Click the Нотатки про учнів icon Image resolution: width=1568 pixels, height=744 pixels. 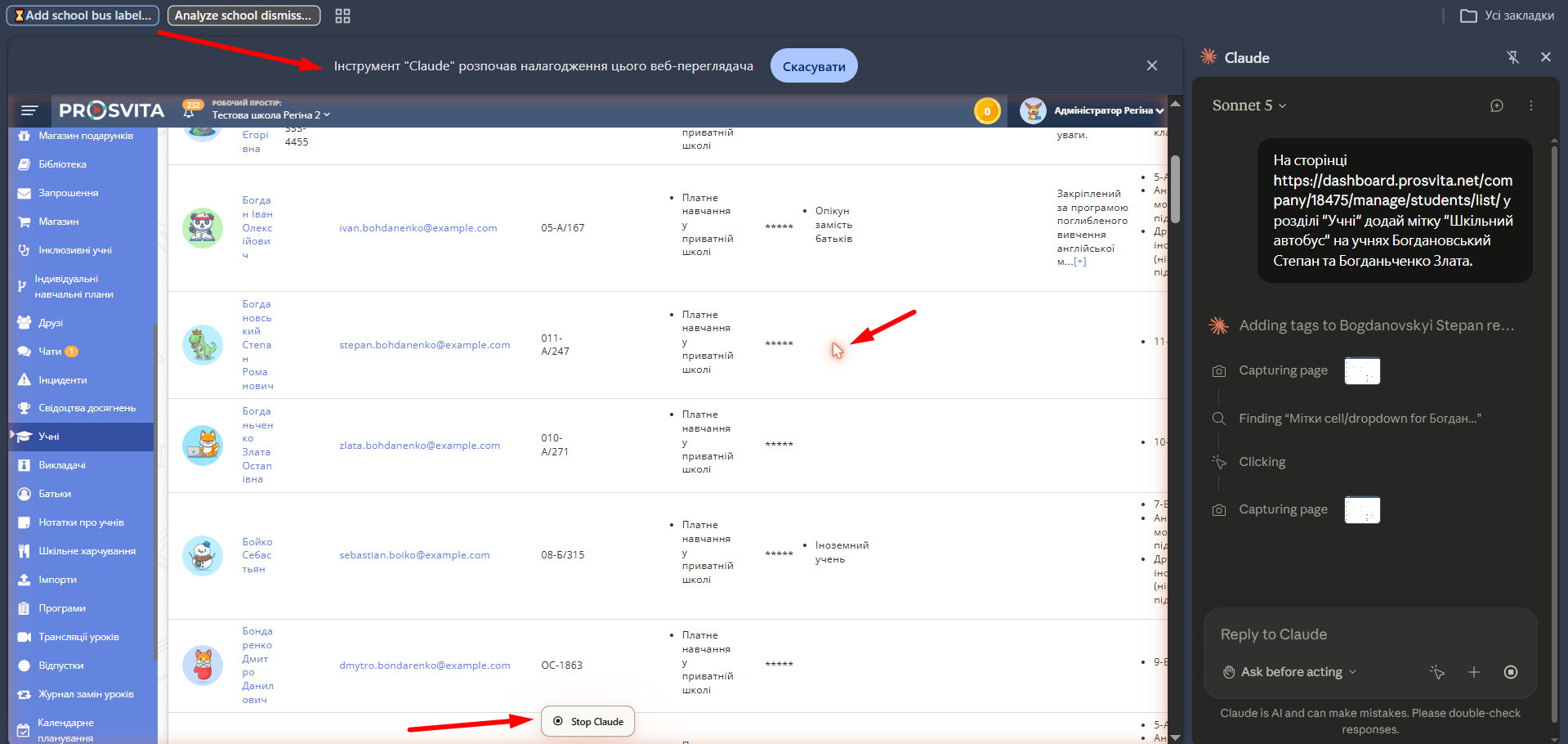point(25,522)
